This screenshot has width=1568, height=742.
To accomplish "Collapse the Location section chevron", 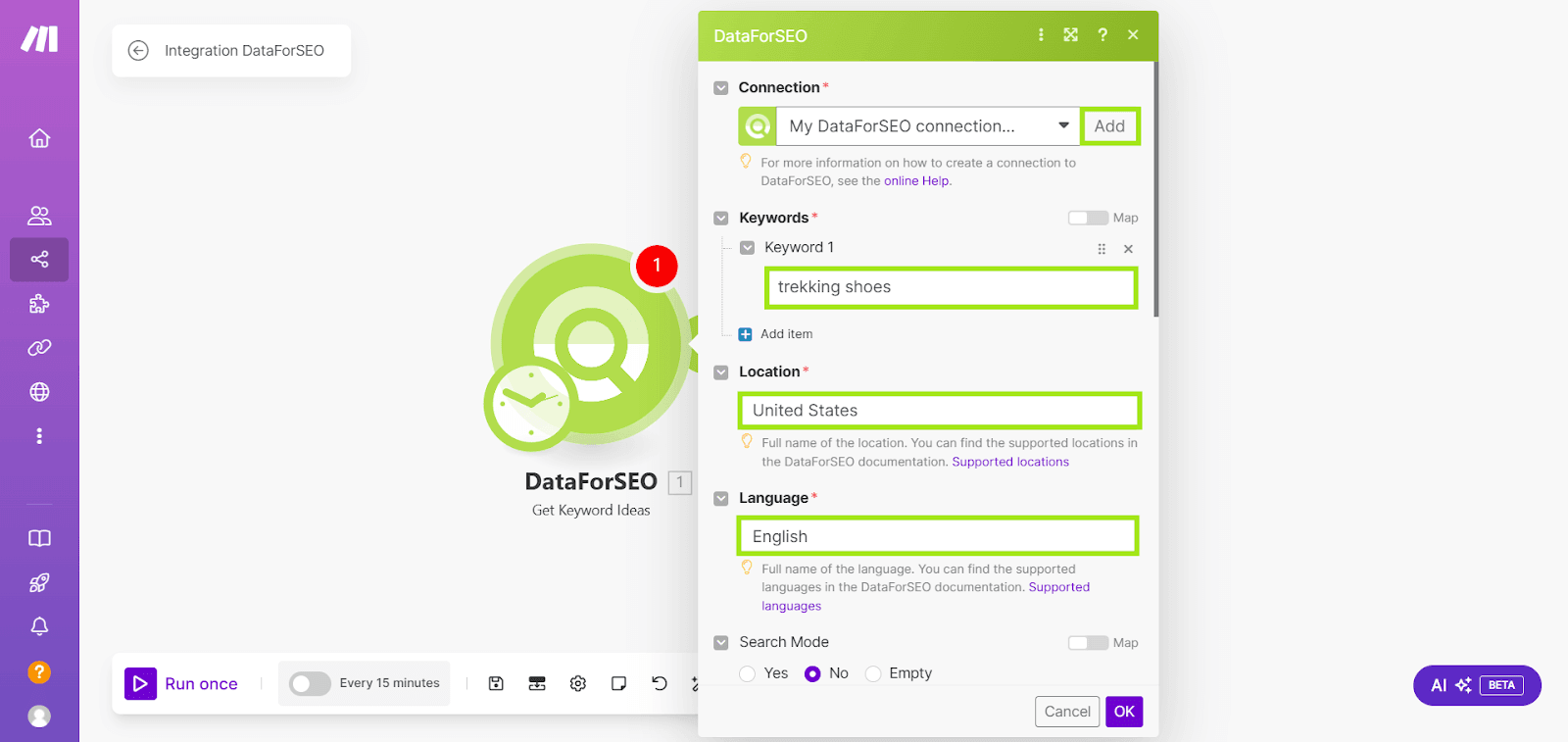I will (721, 372).
